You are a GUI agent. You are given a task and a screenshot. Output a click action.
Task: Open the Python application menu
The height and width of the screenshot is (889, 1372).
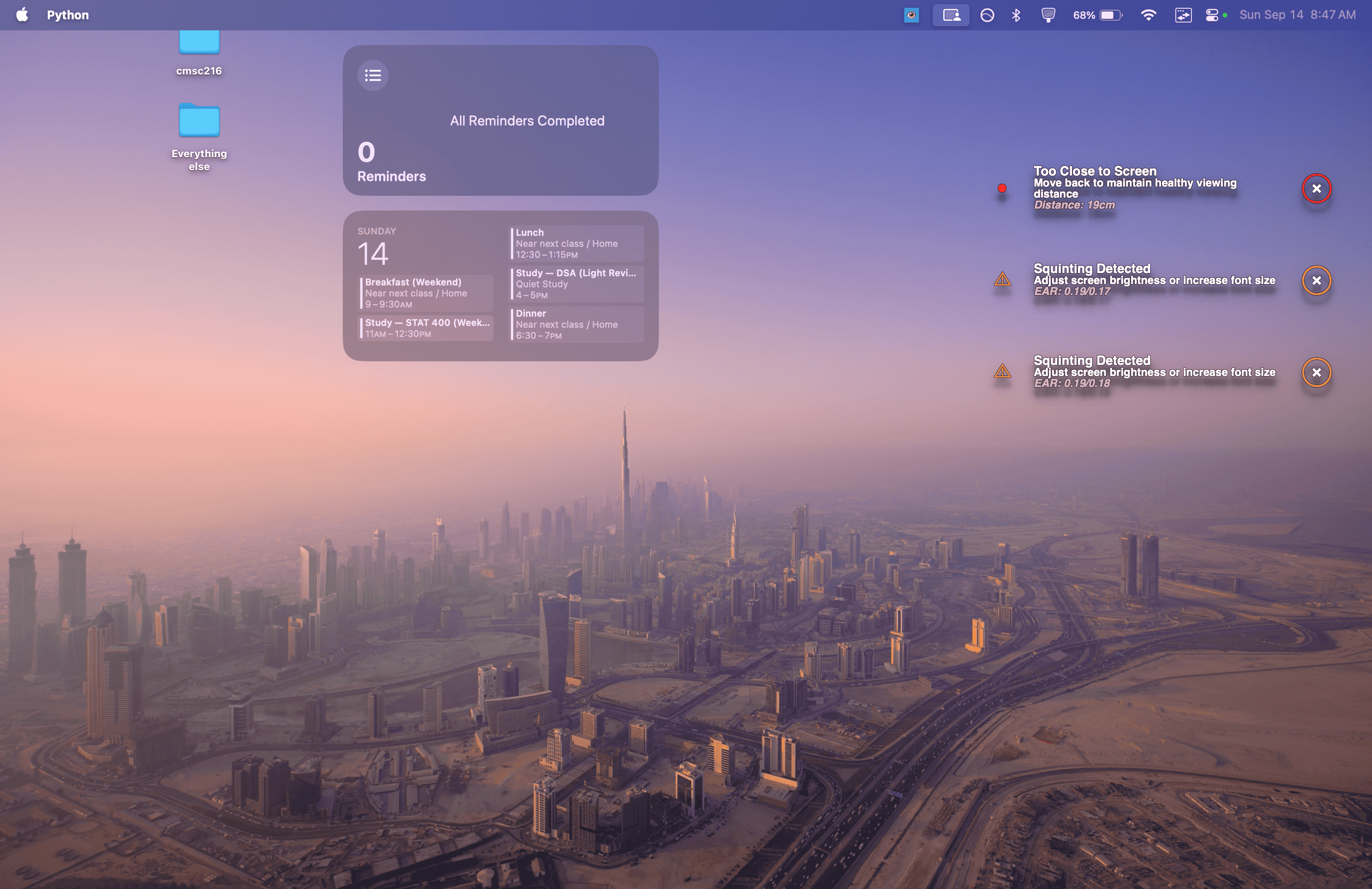[x=68, y=15]
